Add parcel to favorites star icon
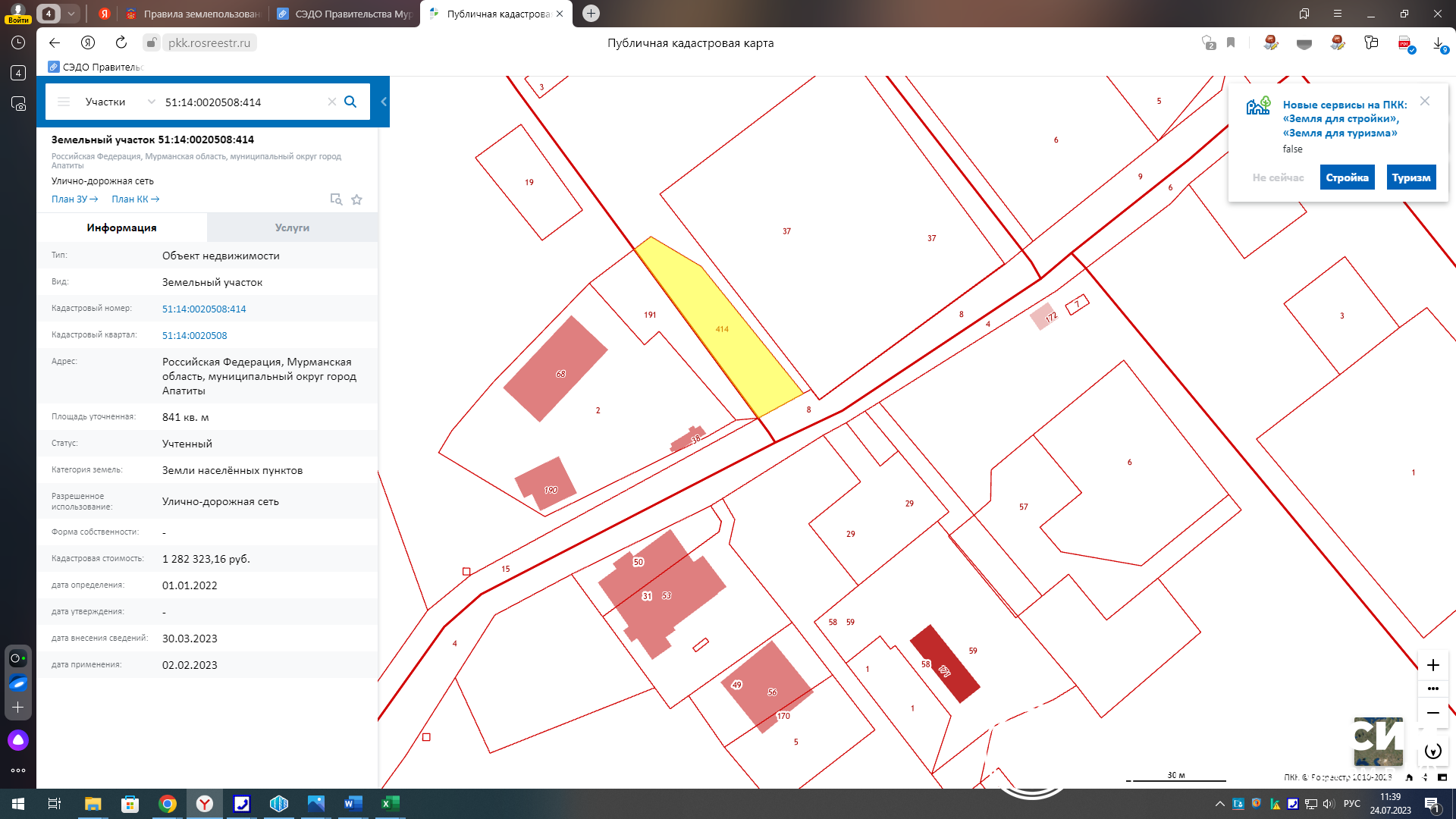1456x819 pixels. (356, 199)
